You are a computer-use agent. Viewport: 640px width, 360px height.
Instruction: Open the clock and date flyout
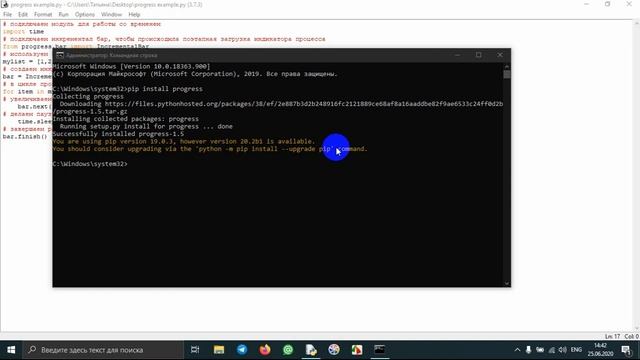tap(600, 350)
